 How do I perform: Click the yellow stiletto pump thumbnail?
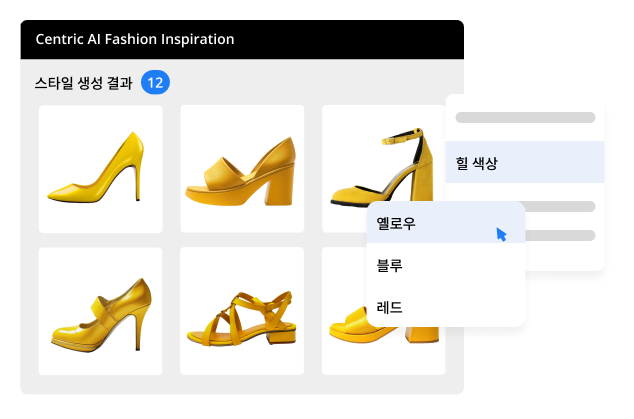[x=100, y=169]
